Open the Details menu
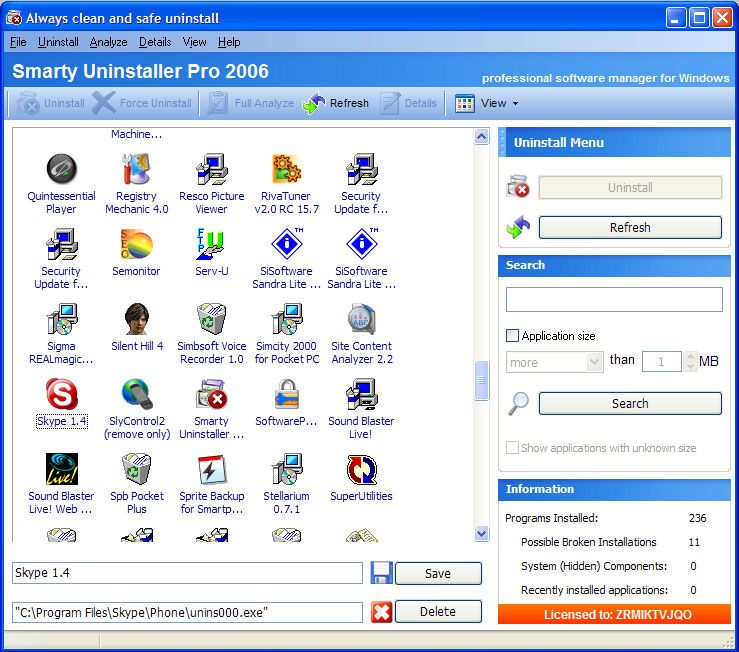This screenshot has width=739, height=652. click(x=155, y=42)
